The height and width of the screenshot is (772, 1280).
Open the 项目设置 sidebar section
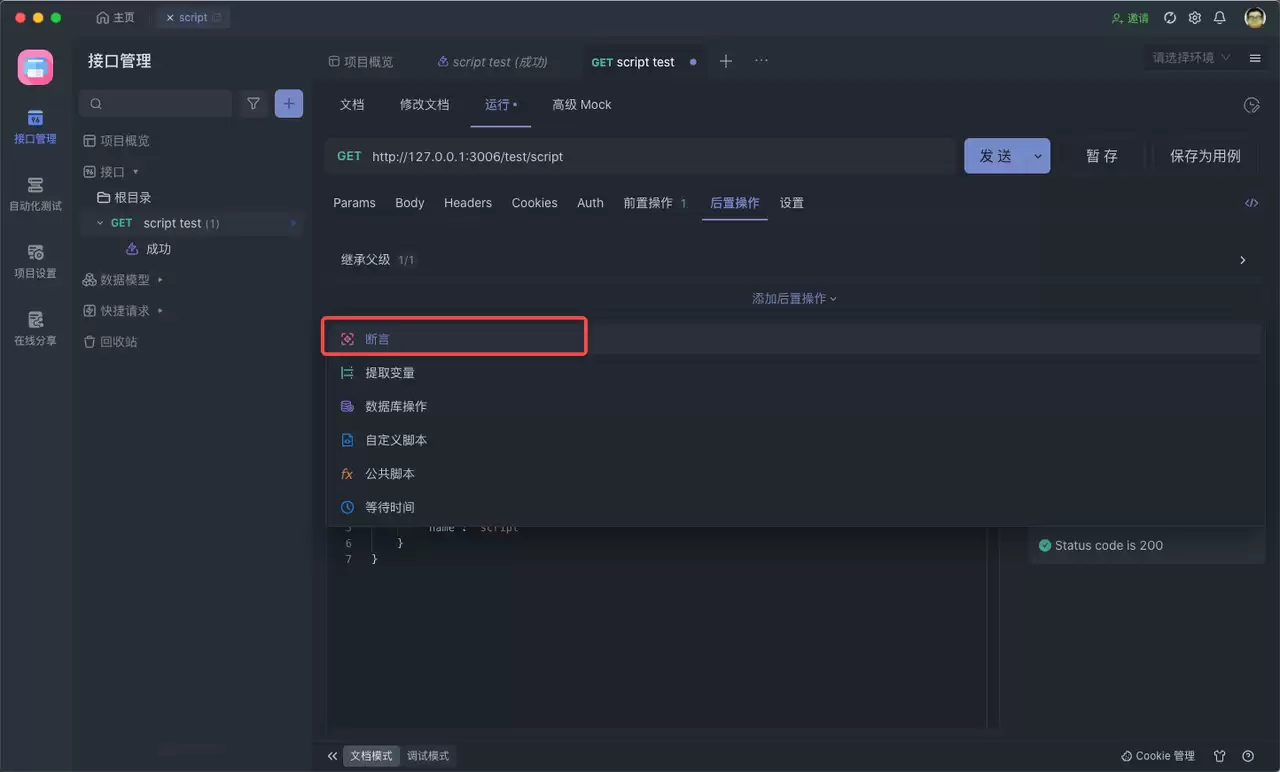click(35, 261)
